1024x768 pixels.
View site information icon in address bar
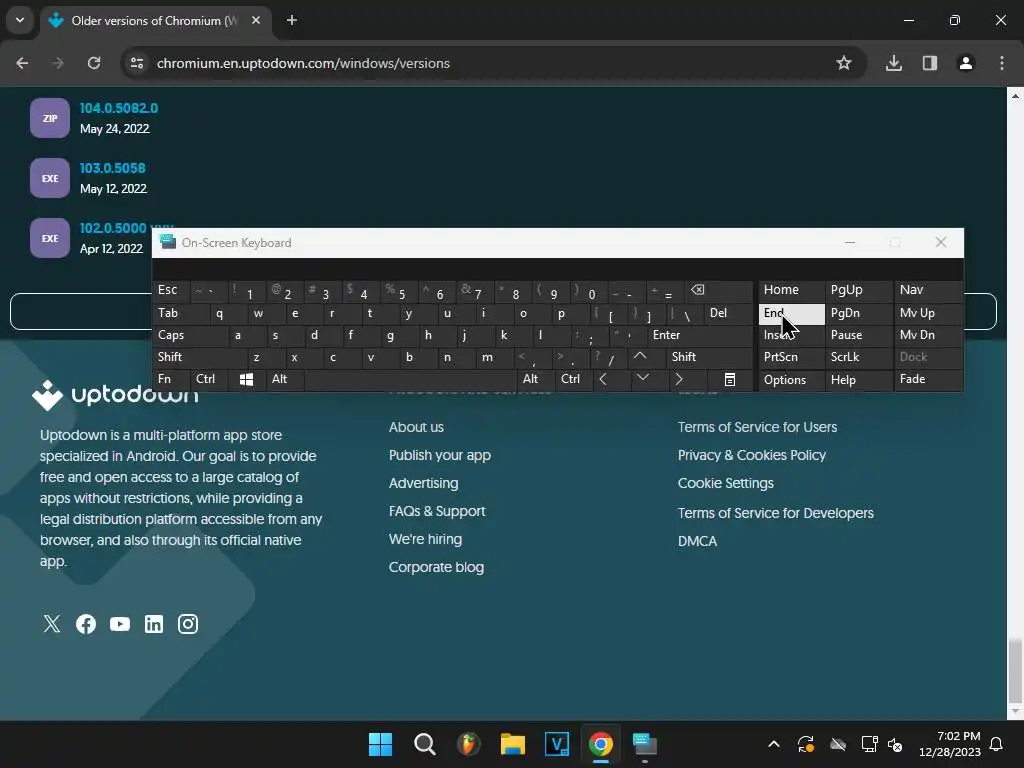tap(137, 63)
